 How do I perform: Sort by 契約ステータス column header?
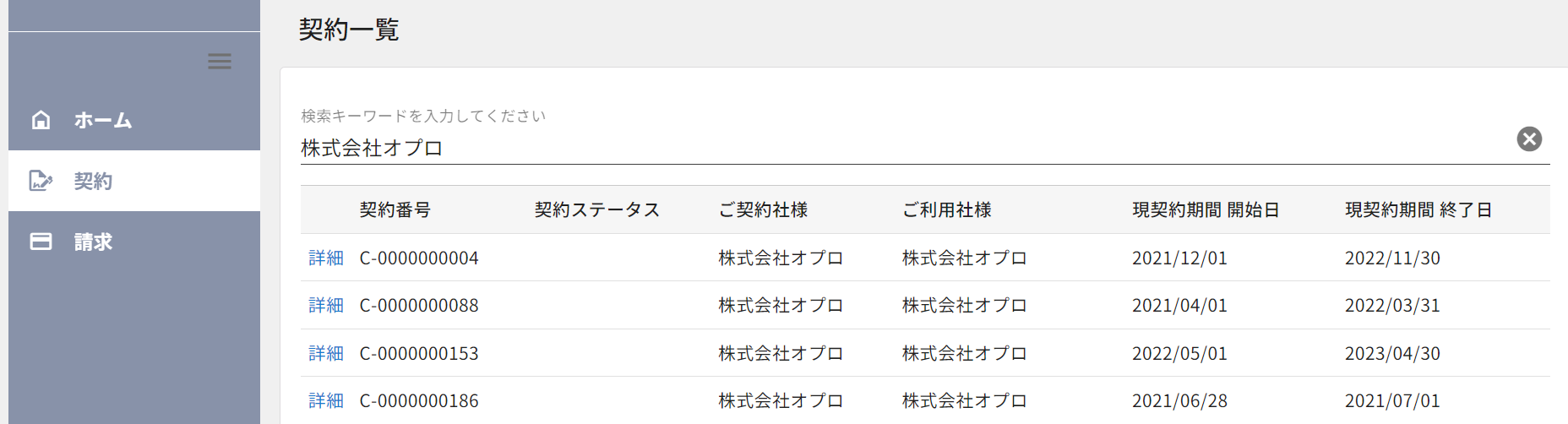pos(597,209)
